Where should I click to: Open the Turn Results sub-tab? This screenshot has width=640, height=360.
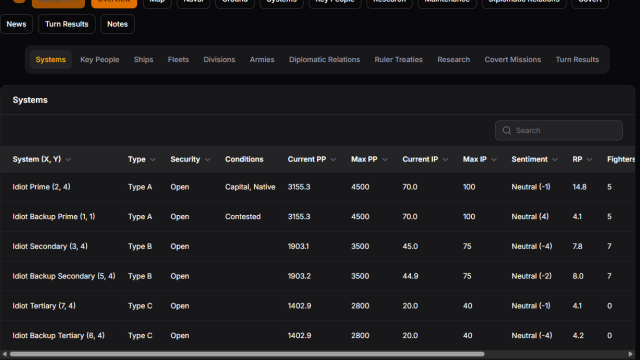point(577,60)
